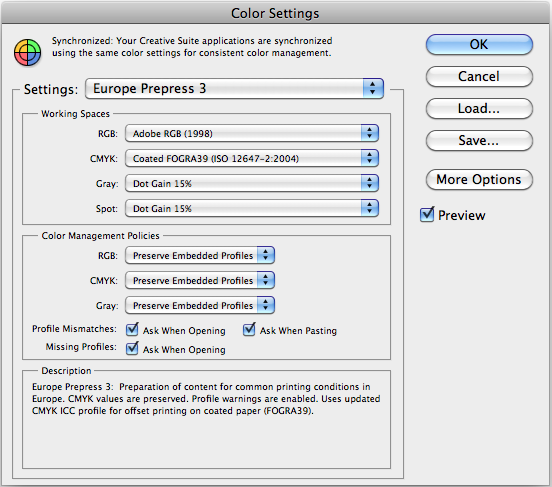Click the Load... button
Viewport: 552px width, 487px height.
click(x=479, y=108)
